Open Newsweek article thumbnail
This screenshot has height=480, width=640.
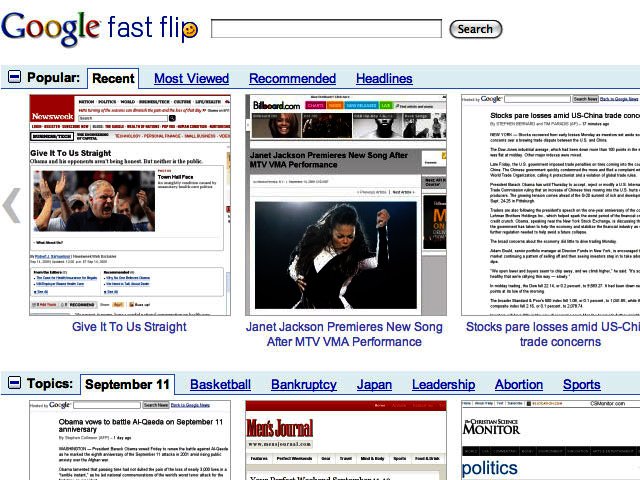click(x=130, y=204)
